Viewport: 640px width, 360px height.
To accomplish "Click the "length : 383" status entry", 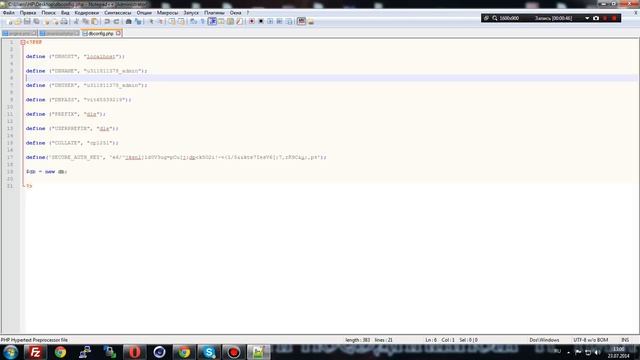I will [358, 340].
